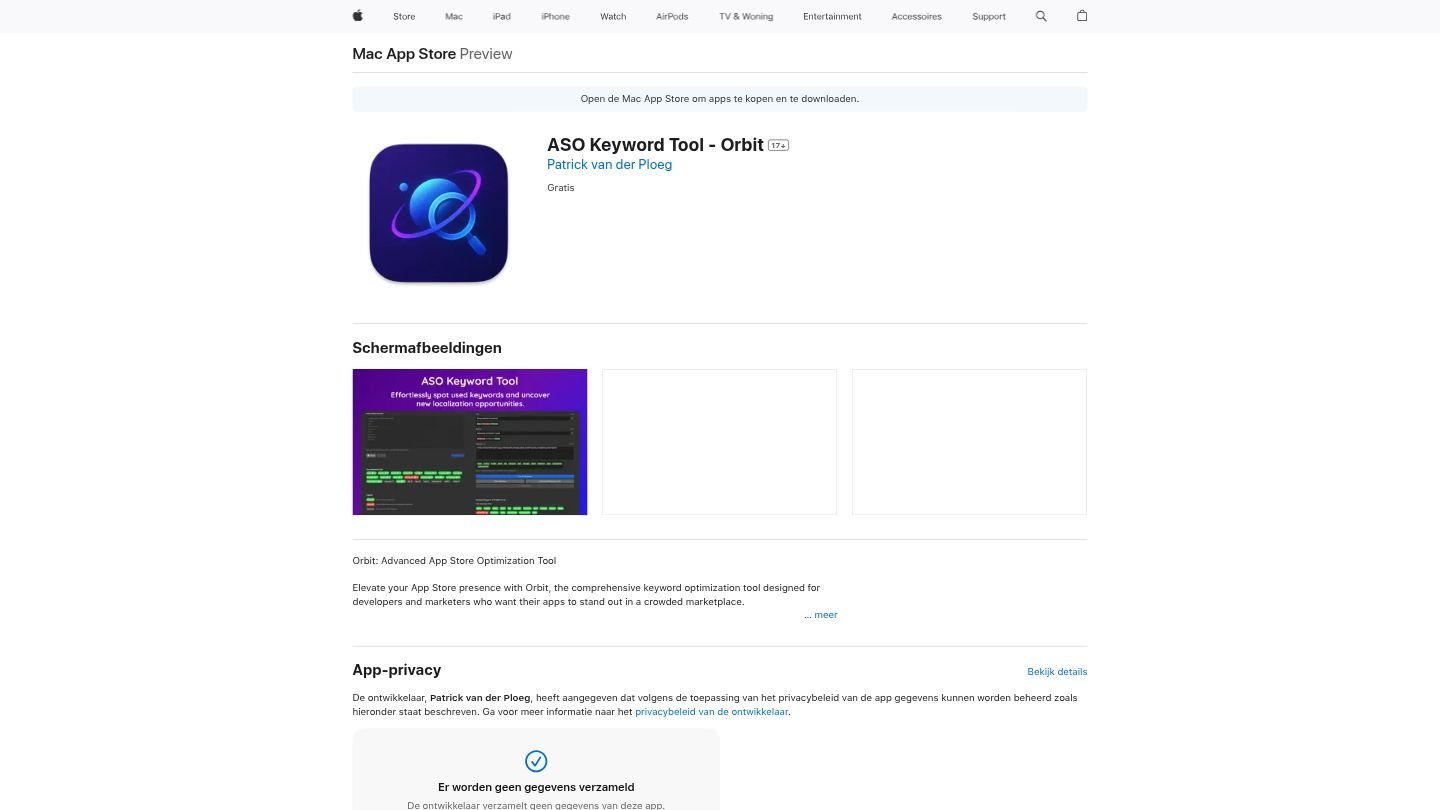1440x810 pixels.
Task: Open the Store menu
Action: click(x=404, y=16)
